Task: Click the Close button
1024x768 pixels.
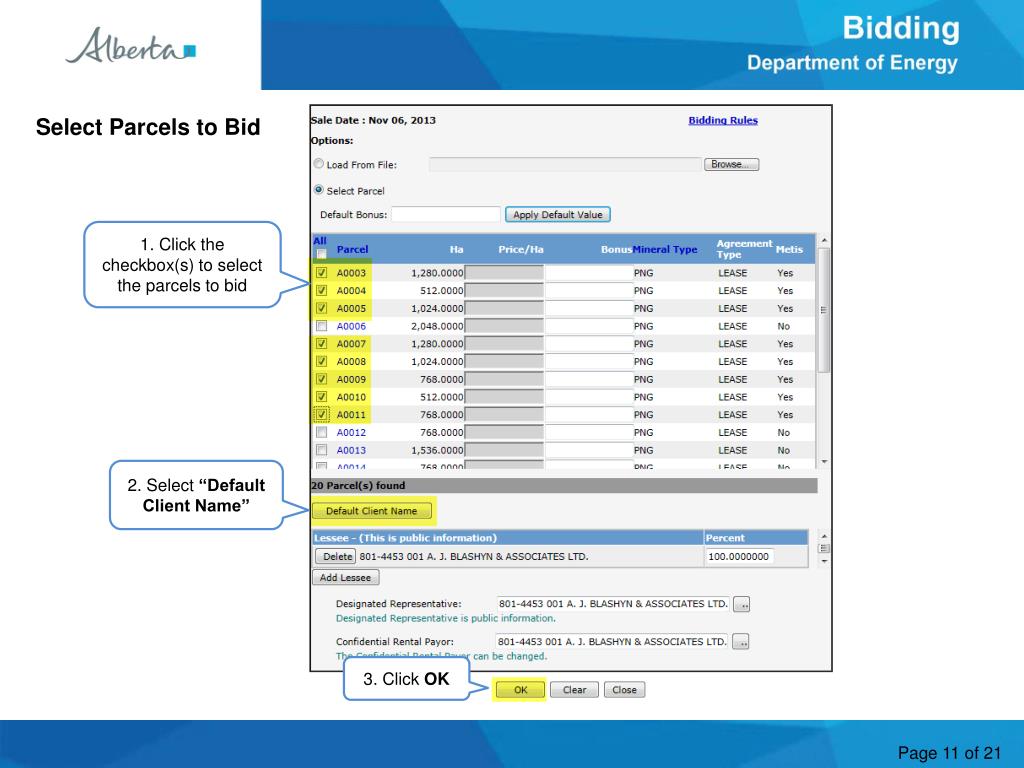Action: 624,690
